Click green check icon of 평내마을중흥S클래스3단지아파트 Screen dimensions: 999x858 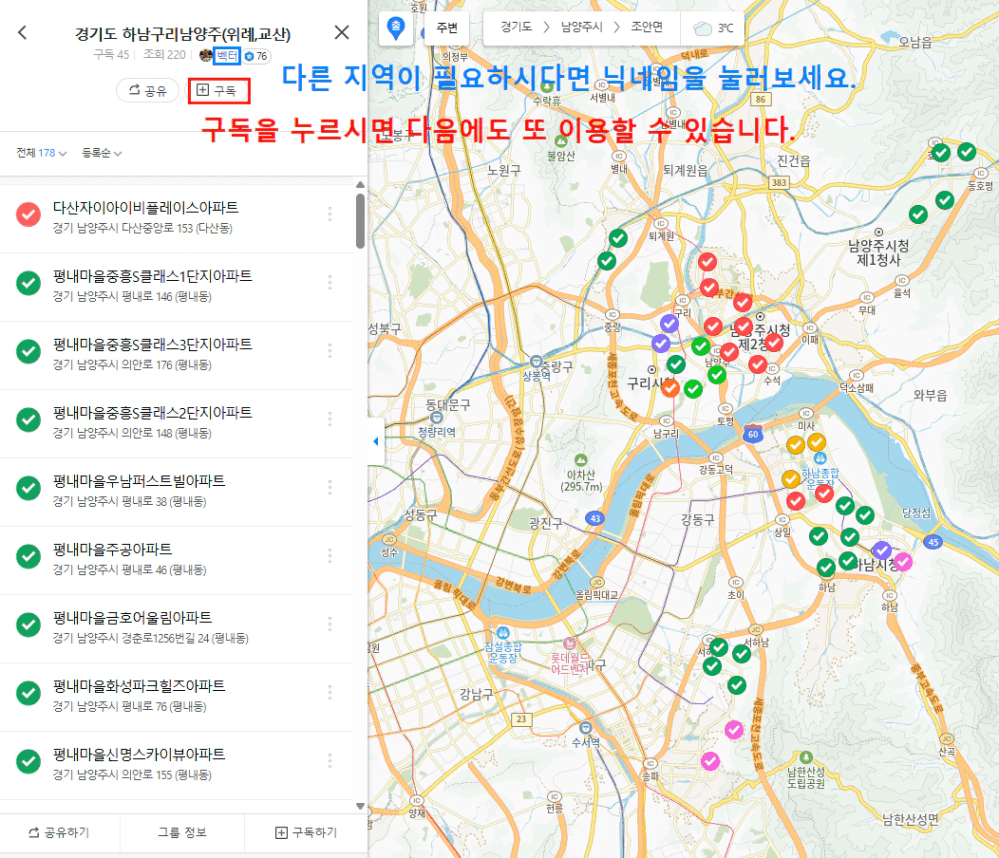(28, 351)
